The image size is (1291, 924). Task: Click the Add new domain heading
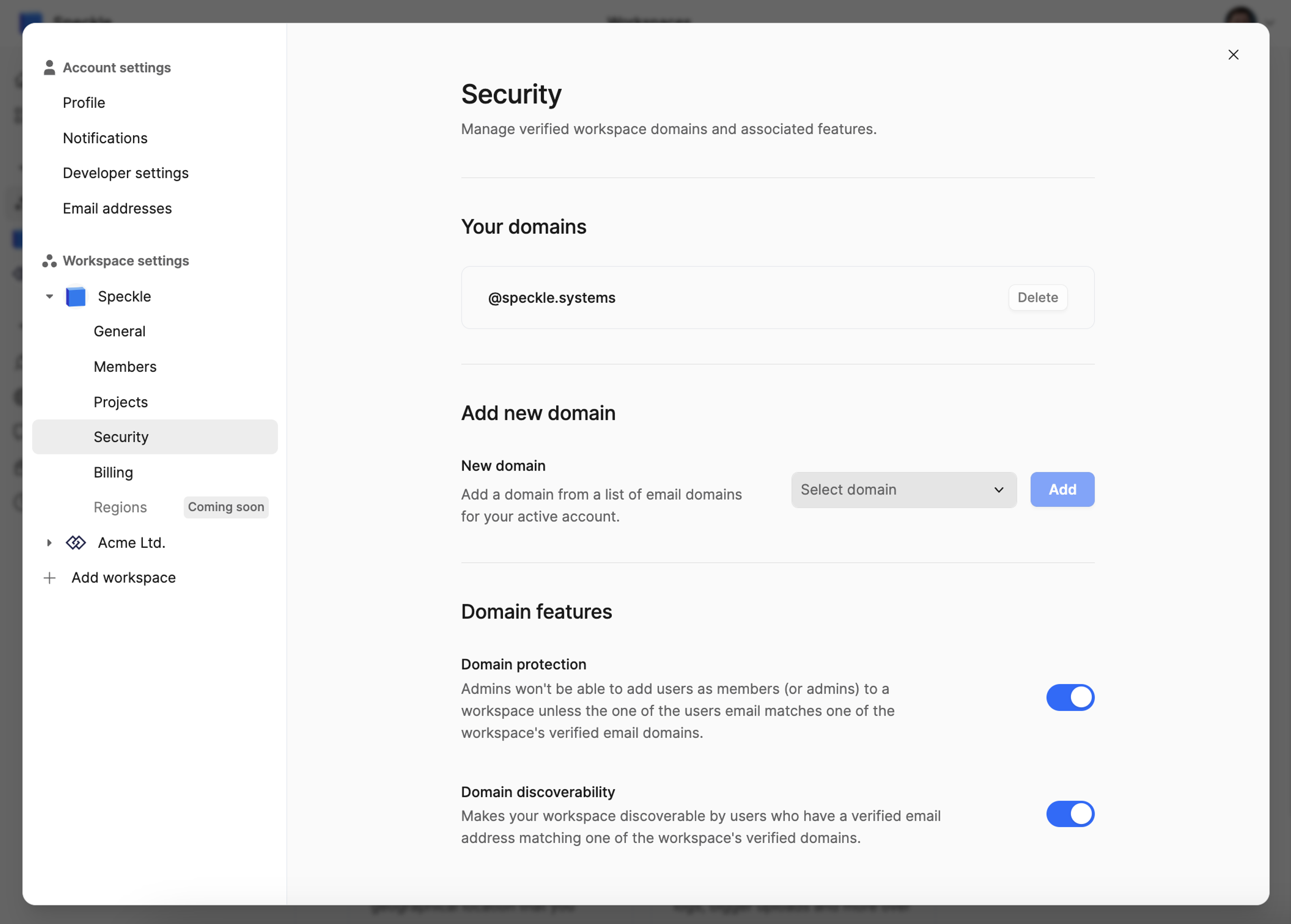click(x=539, y=413)
